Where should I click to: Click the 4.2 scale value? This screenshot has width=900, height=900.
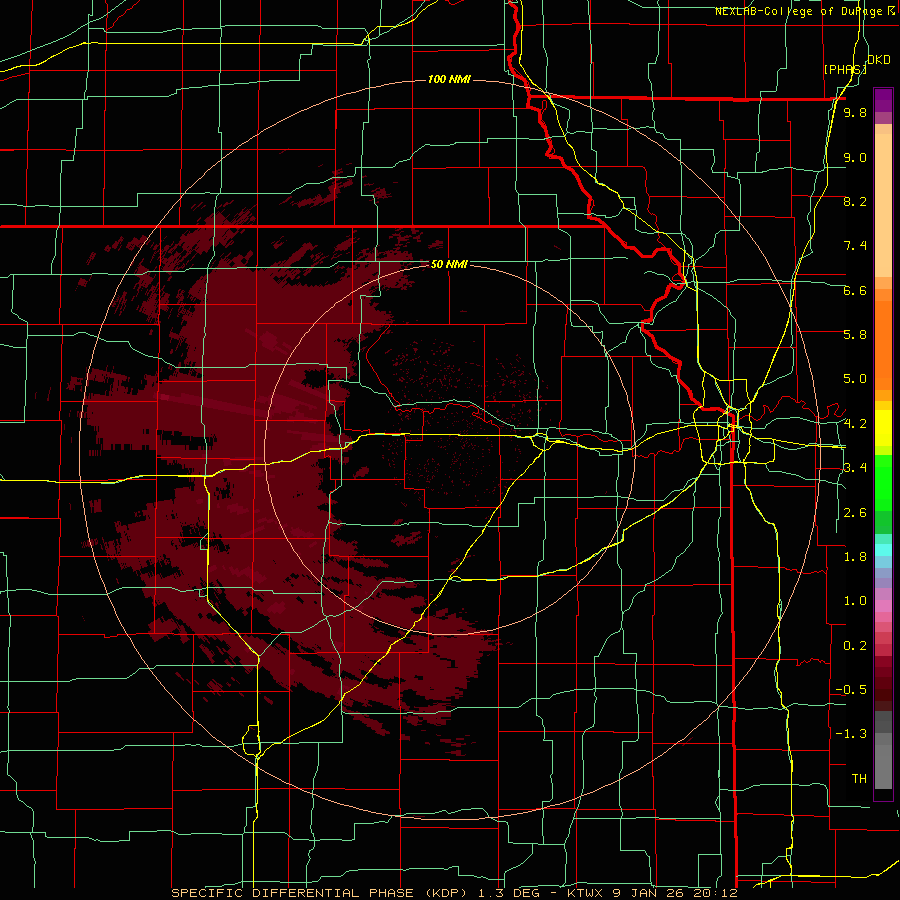pos(855,424)
